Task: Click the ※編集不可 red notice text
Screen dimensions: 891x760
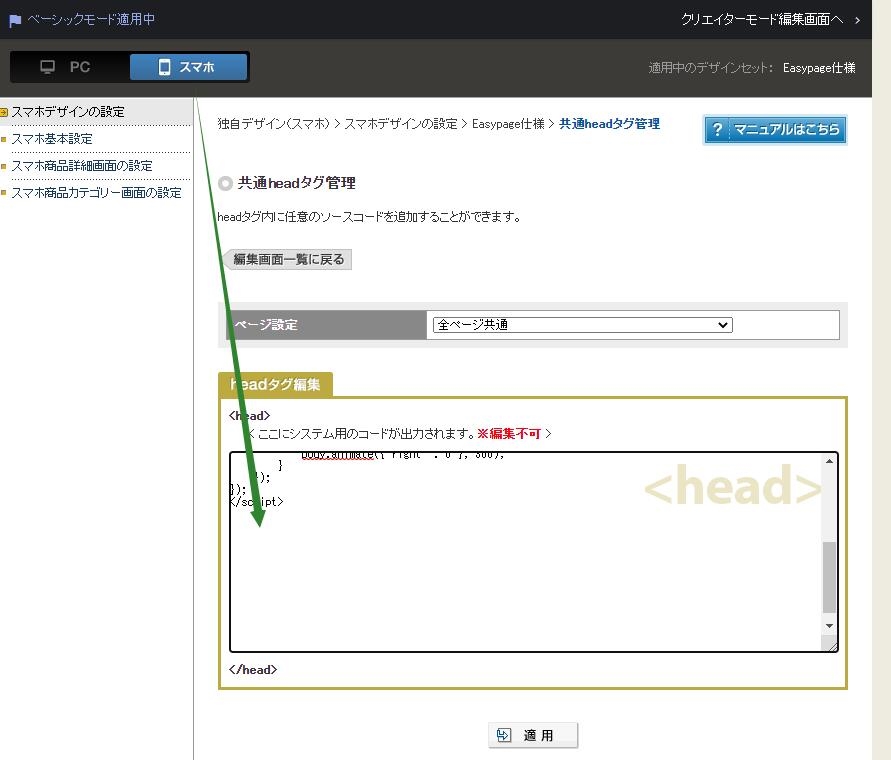Action: tap(509, 434)
